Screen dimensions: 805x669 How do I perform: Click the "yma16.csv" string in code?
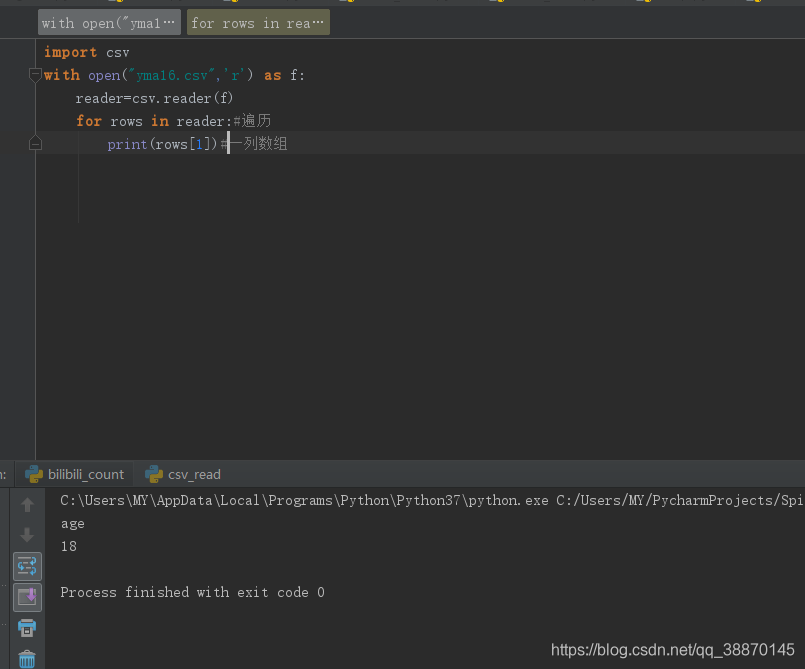click(x=171, y=75)
